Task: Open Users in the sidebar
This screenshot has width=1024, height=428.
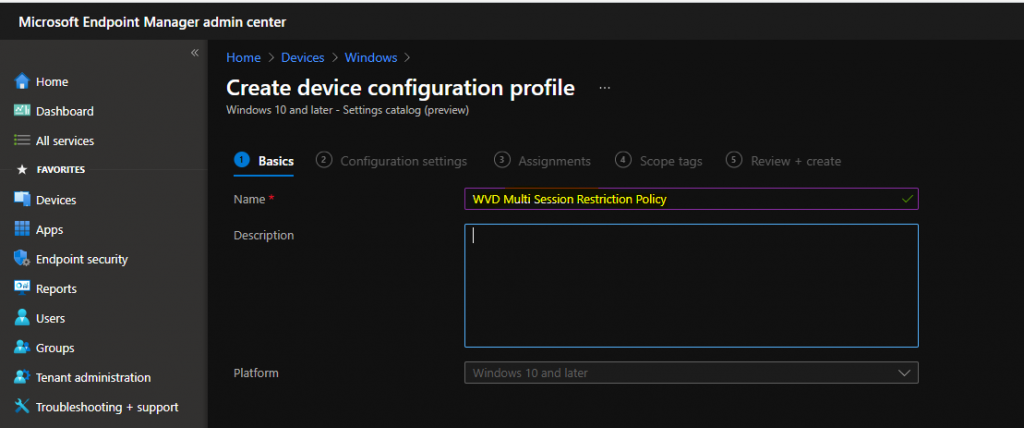Action: point(50,318)
